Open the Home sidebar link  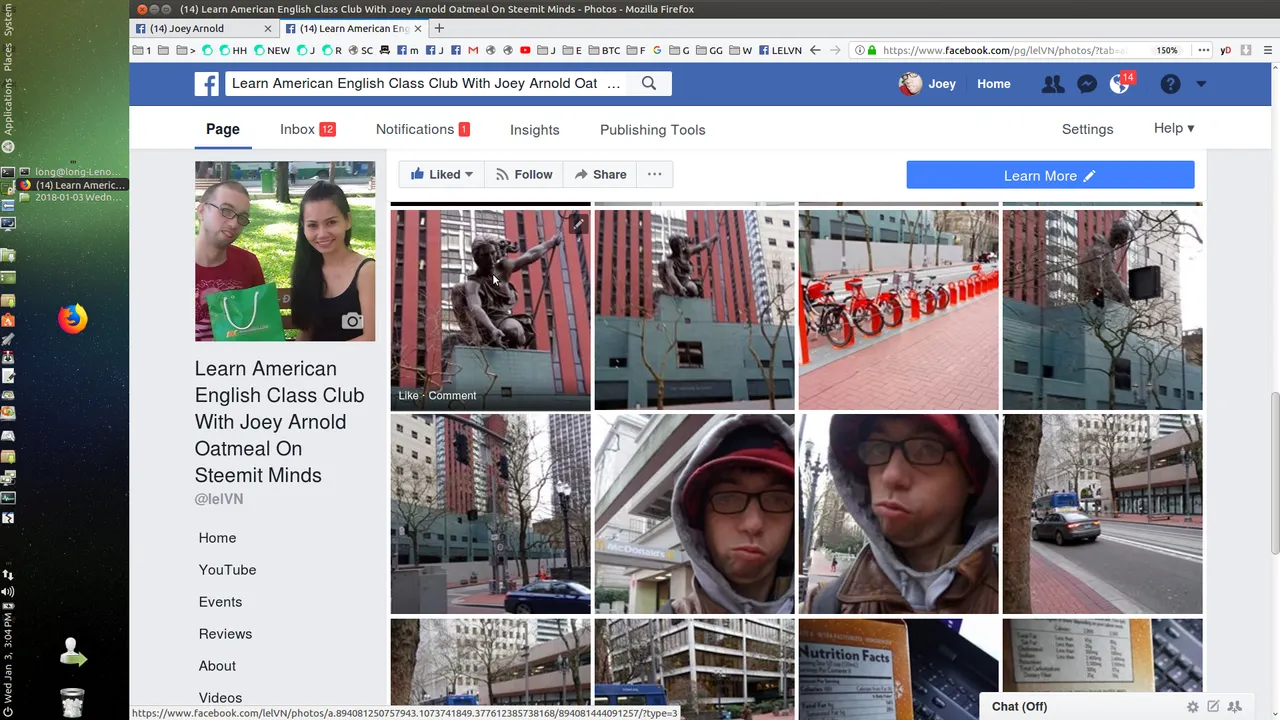pyautogui.click(x=217, y=538)
